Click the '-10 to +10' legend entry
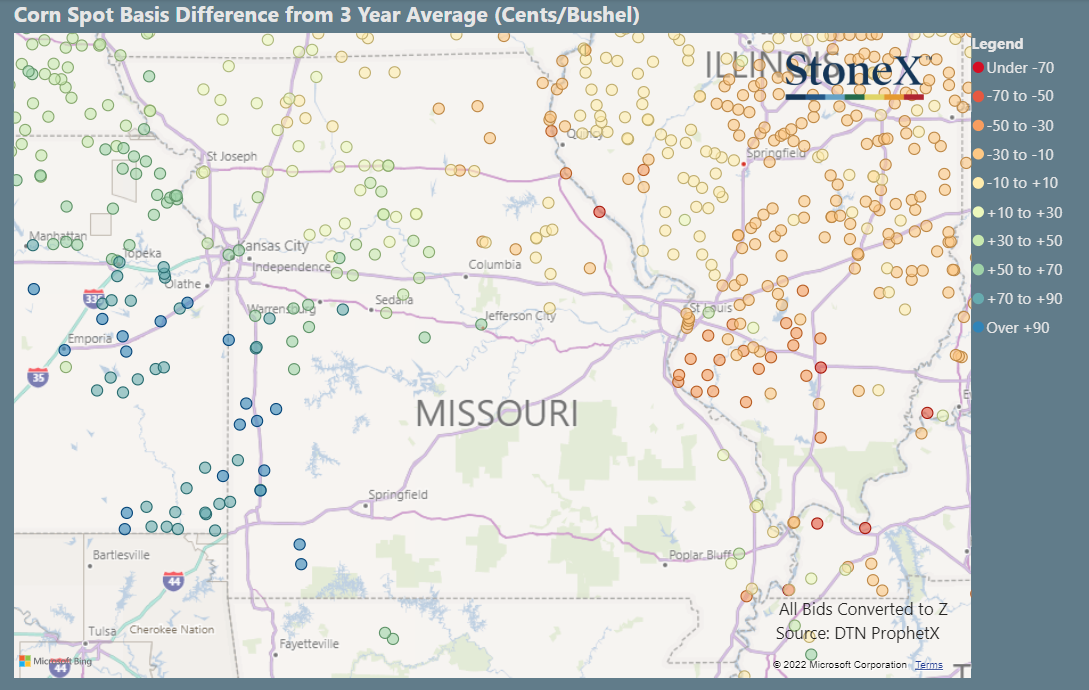1089x690 pixels. click(x=1015, y=183)
